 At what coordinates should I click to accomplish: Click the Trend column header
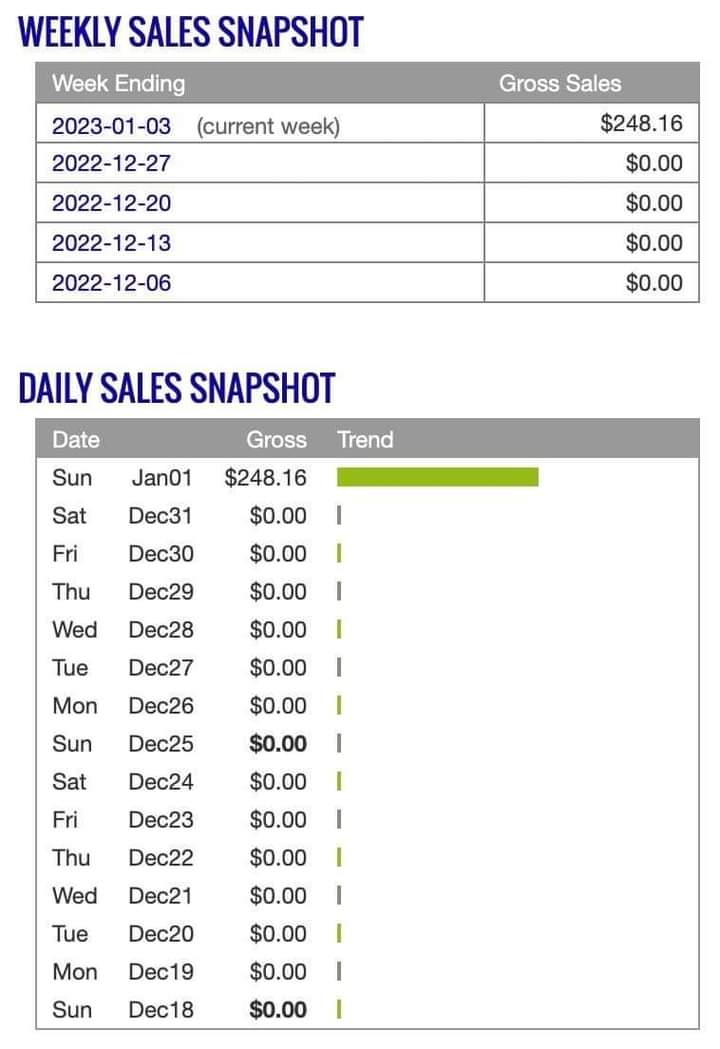tap(365, 439)
